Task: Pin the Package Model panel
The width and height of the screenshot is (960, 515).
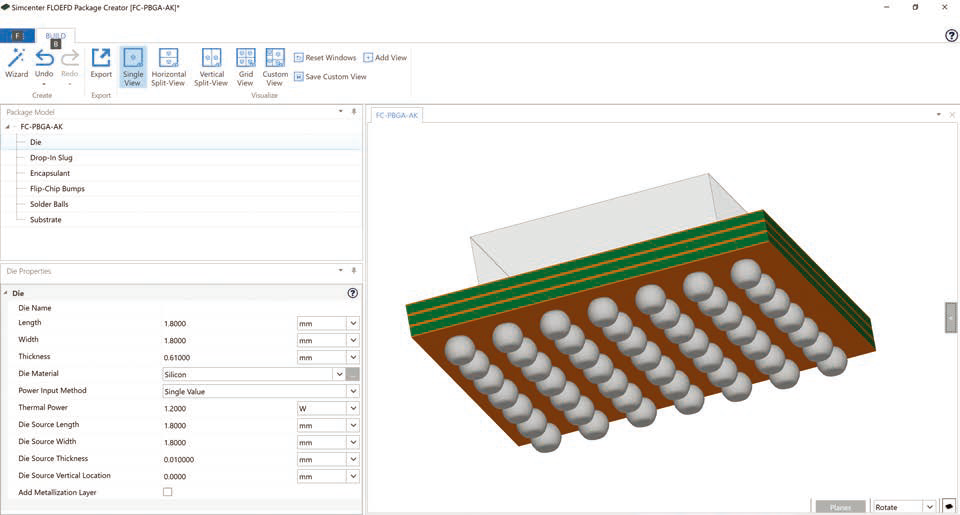Action: [x=354, y=112]
